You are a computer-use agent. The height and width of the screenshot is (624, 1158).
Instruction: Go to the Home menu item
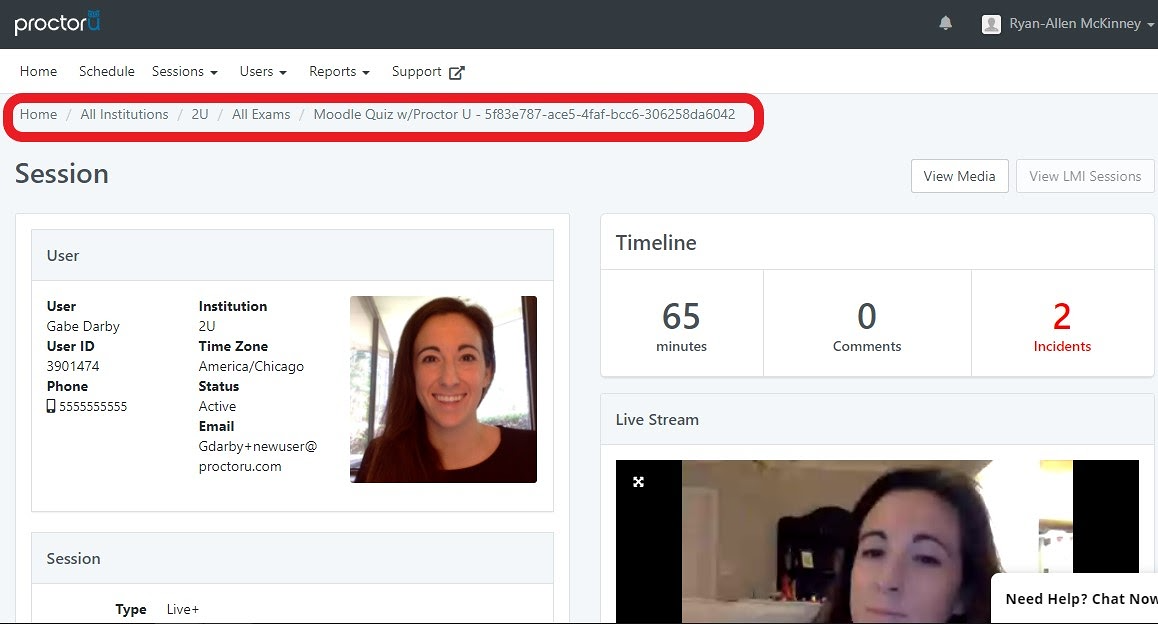point(38,72)
